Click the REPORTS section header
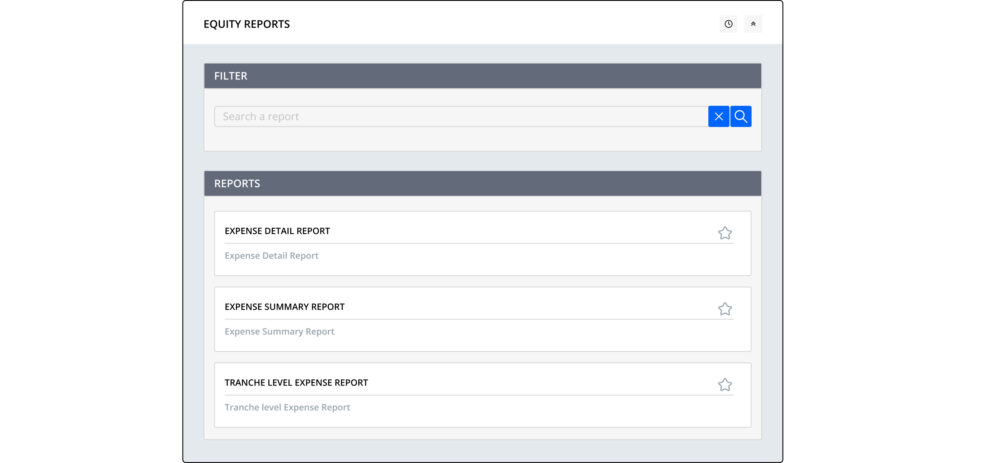The image size is (1000, 463). (482, 184)
